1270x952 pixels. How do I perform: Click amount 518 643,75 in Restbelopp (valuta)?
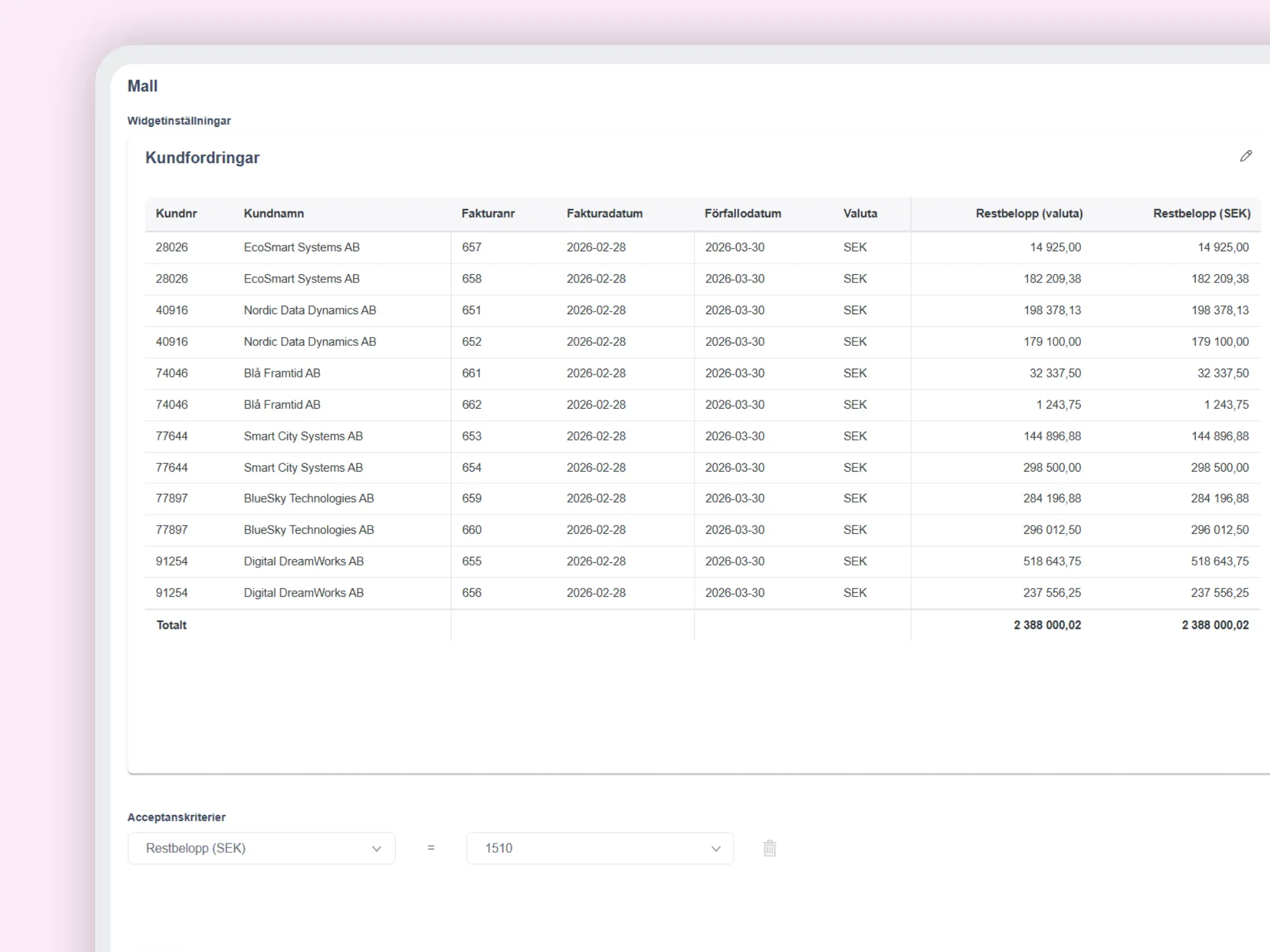pyautogui.click(x=1052, y=561)
